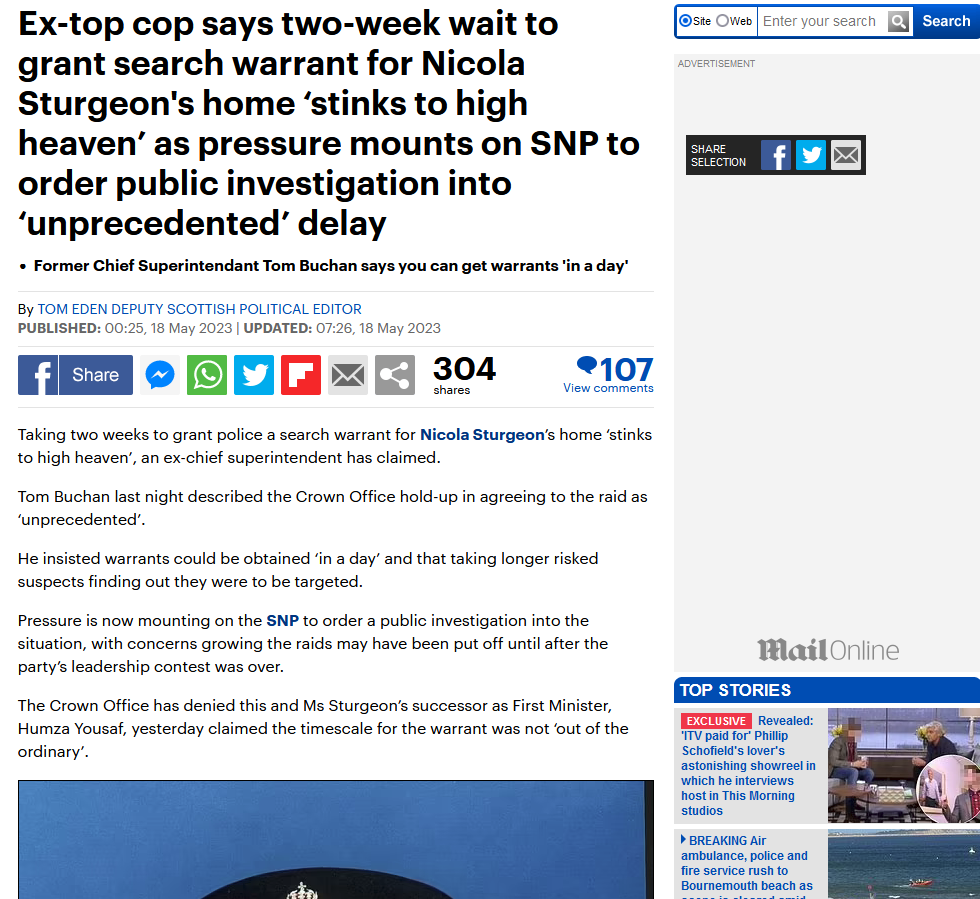
Task: Follow the SNP topic link
Action: 282,621
